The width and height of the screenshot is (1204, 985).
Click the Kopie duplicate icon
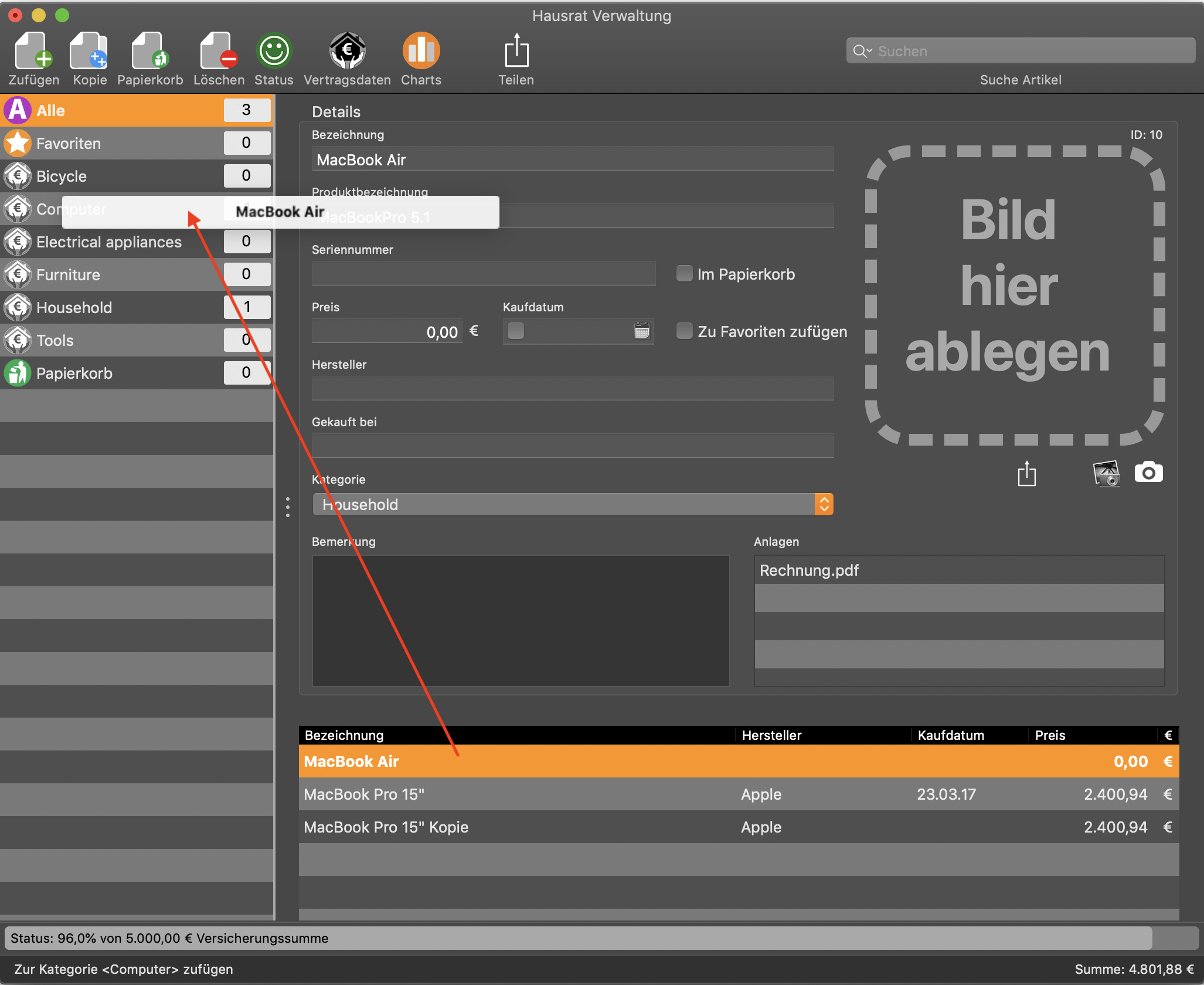pos(89,52)
